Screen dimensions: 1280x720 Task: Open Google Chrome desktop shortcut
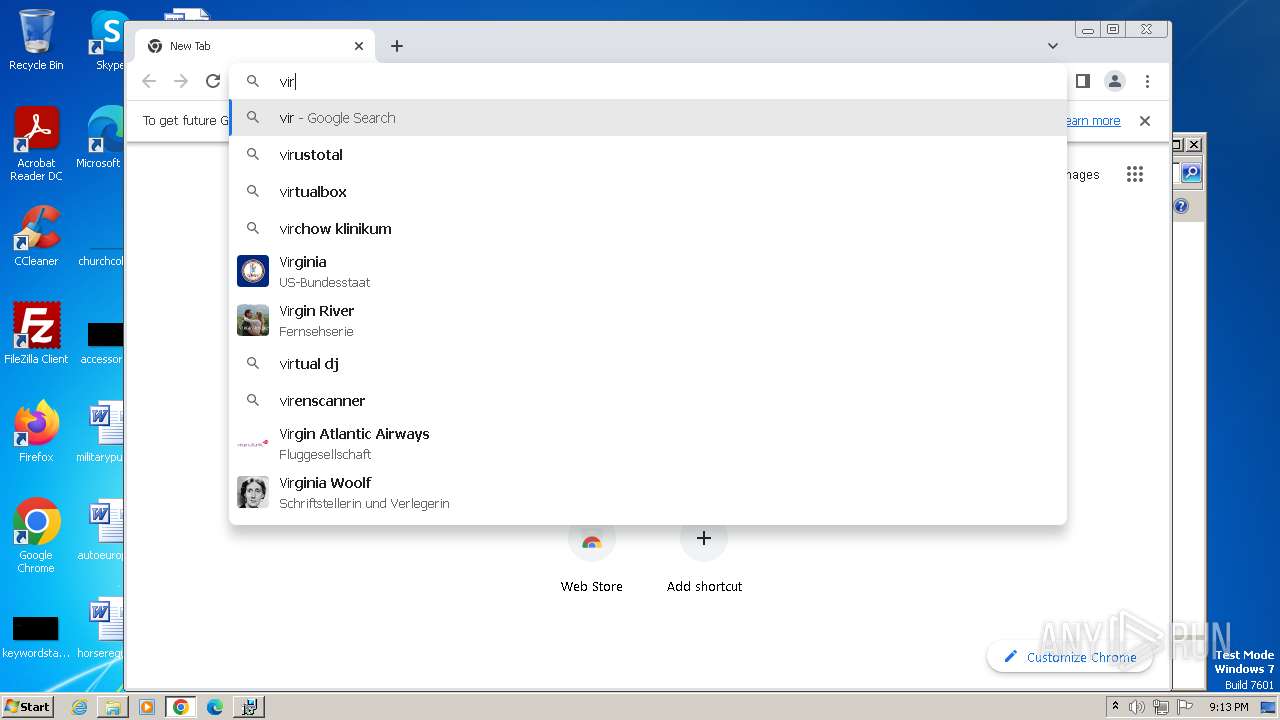36,536
